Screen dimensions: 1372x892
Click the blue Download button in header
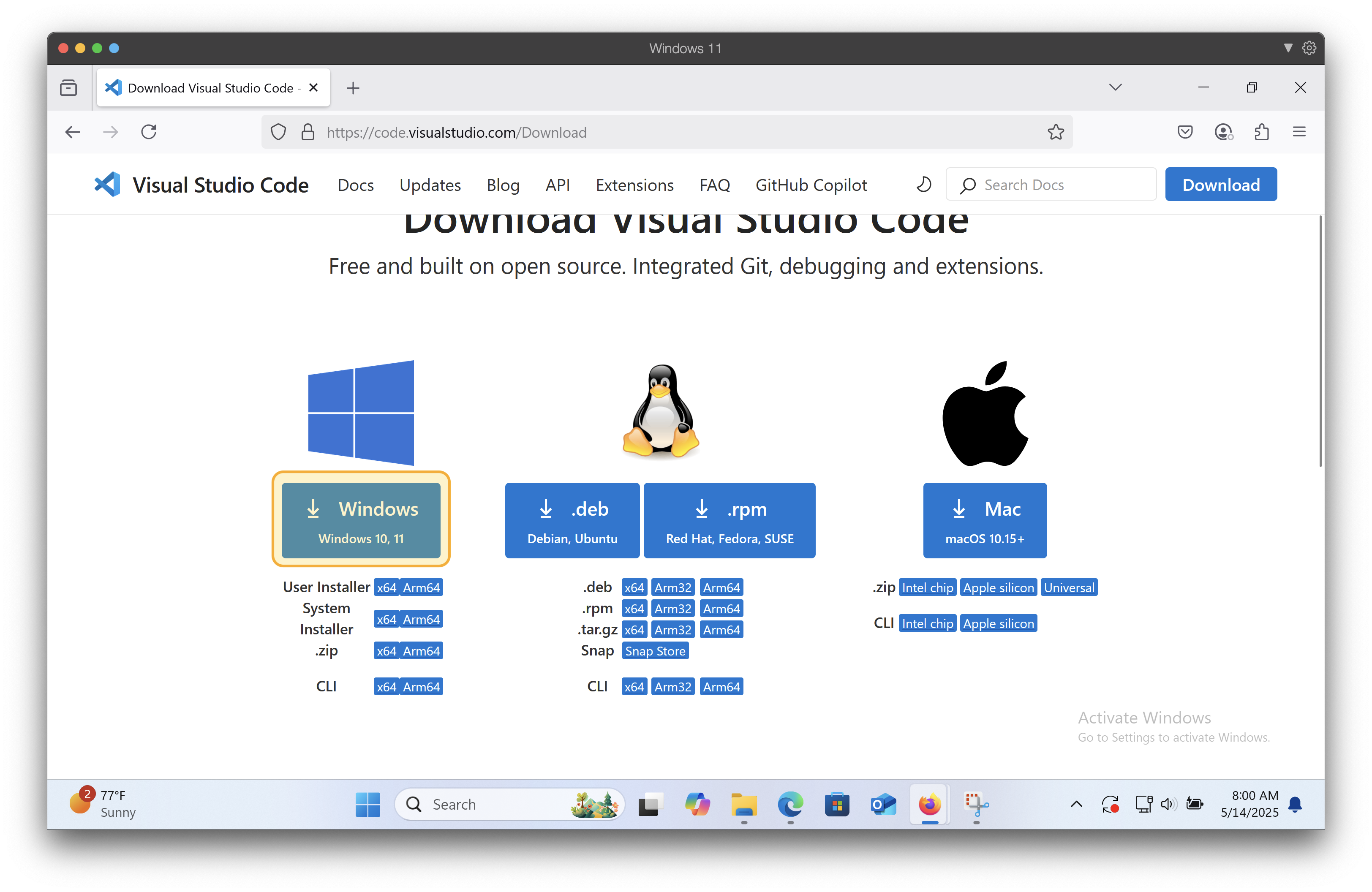pos(1220,185)
